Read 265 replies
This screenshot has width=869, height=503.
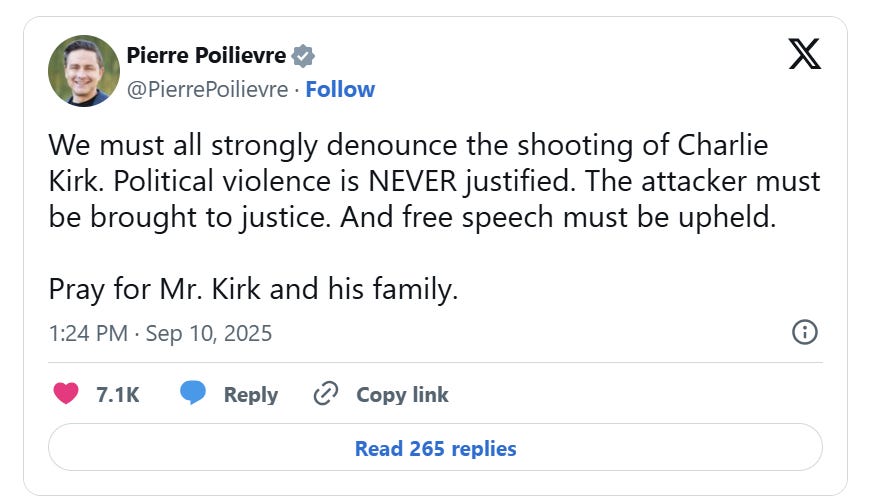tap(435, 448)
